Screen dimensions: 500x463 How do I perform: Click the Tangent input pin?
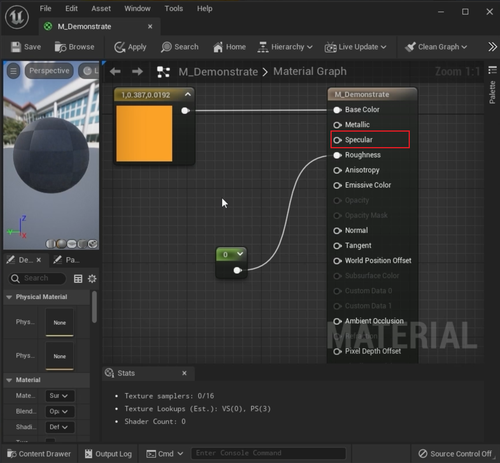[337, 246]
